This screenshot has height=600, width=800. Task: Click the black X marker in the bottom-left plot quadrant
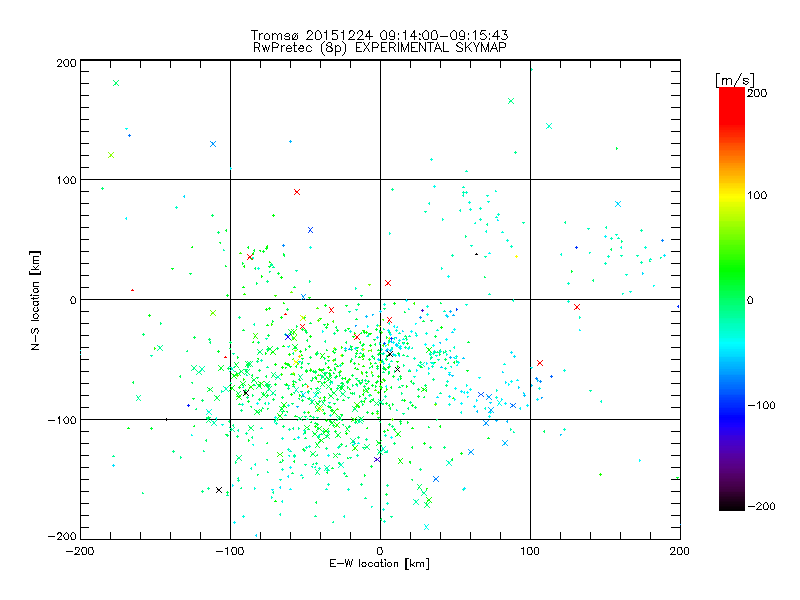point(219,490)
